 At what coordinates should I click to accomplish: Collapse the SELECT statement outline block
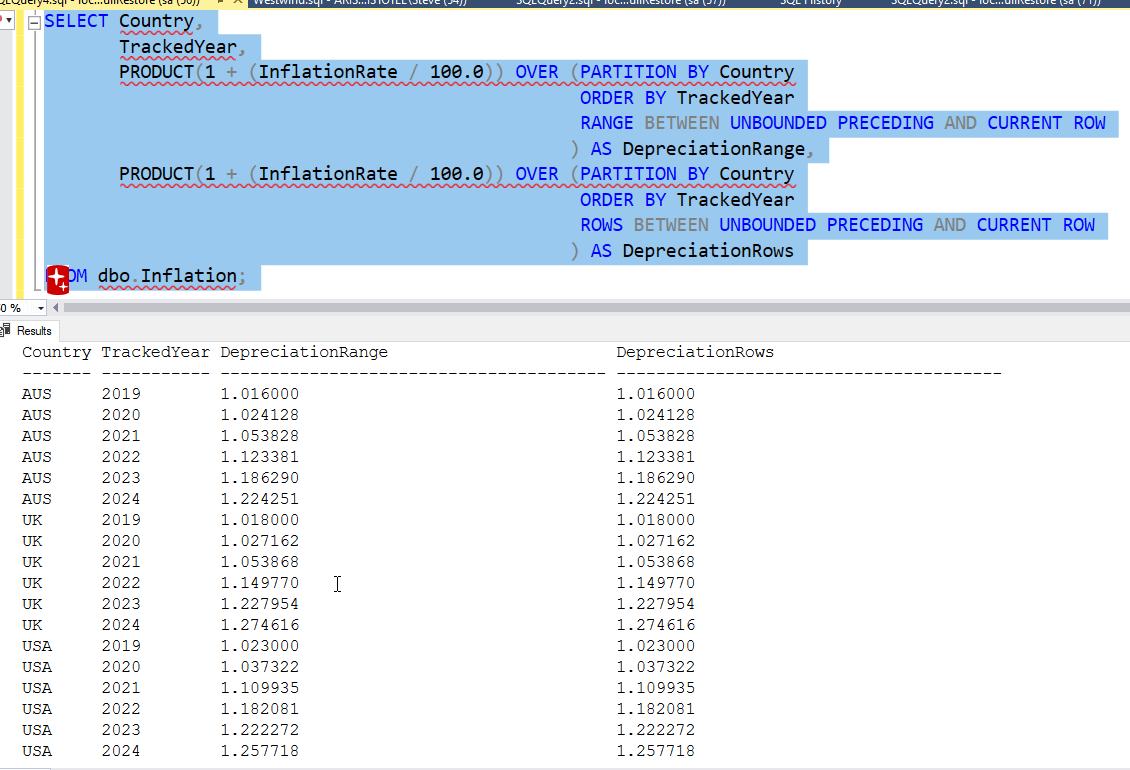click(34, 23)
